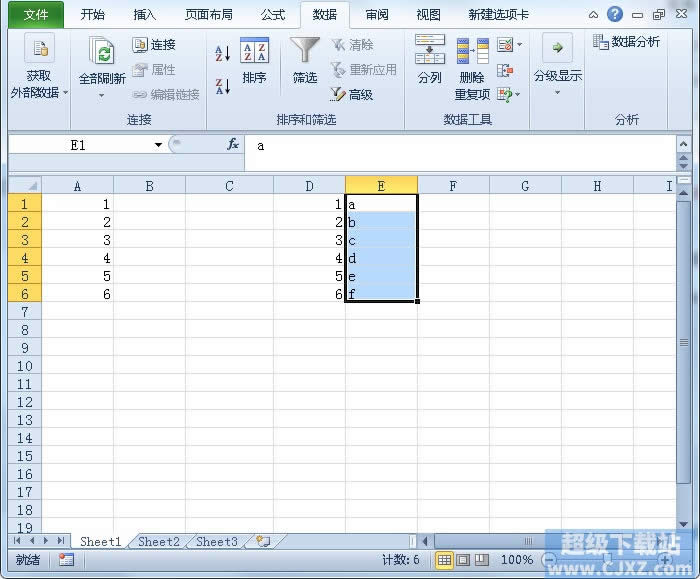Switch to the Sheet2 worksheet tab
Screen dimensions: 700x579
click(x=159, y=542)
